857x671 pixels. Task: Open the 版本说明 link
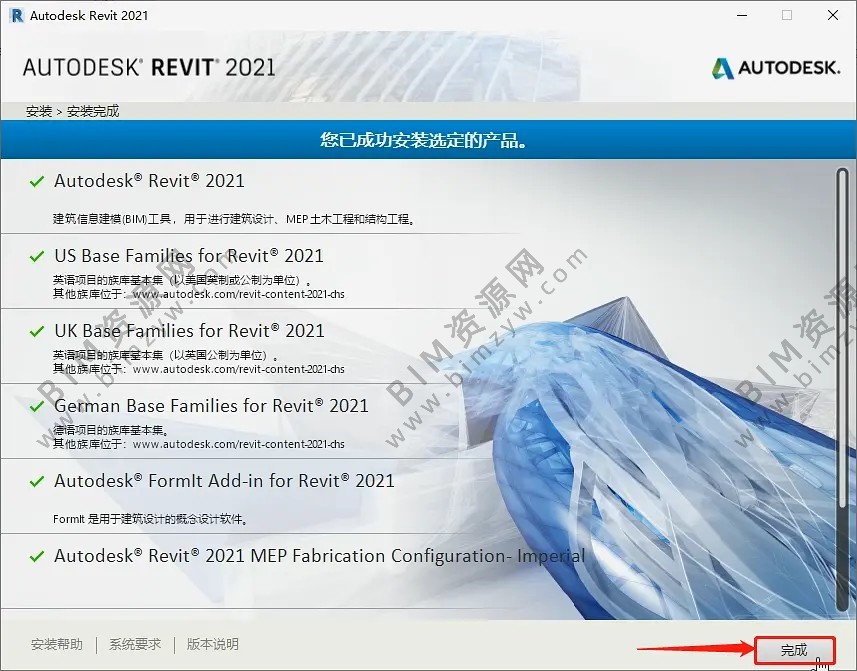213,644
